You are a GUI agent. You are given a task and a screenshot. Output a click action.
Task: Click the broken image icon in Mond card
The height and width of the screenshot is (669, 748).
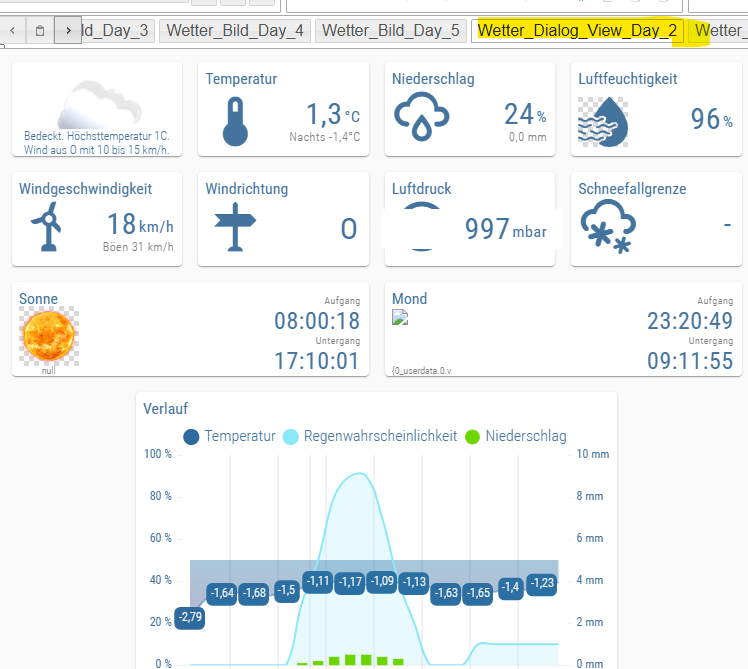tap(400, 317)
